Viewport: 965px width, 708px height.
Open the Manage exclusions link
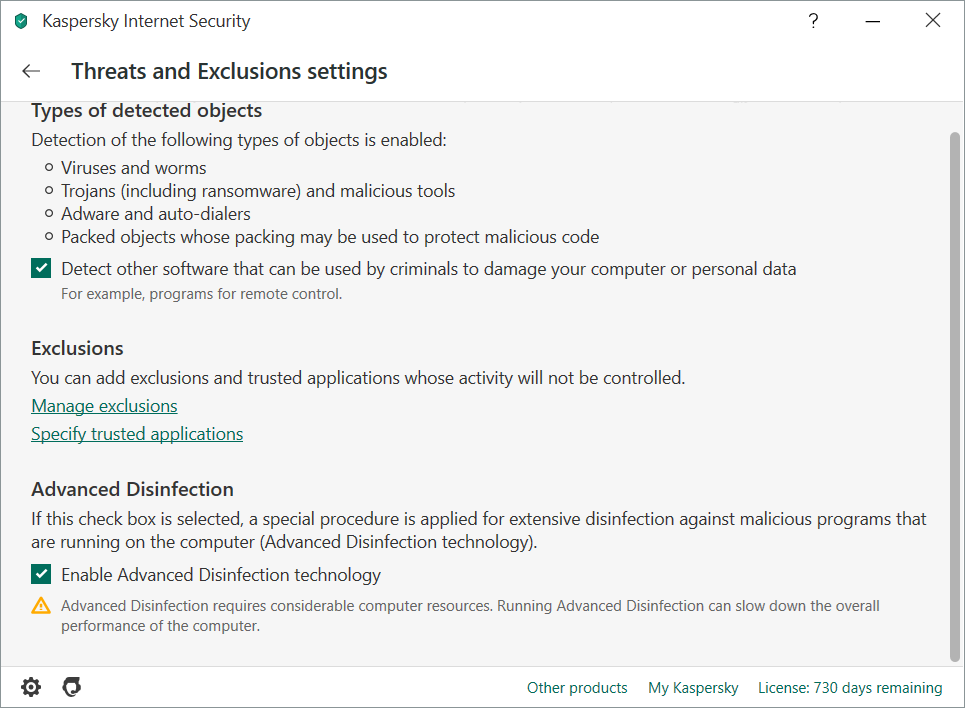[104, 406]
